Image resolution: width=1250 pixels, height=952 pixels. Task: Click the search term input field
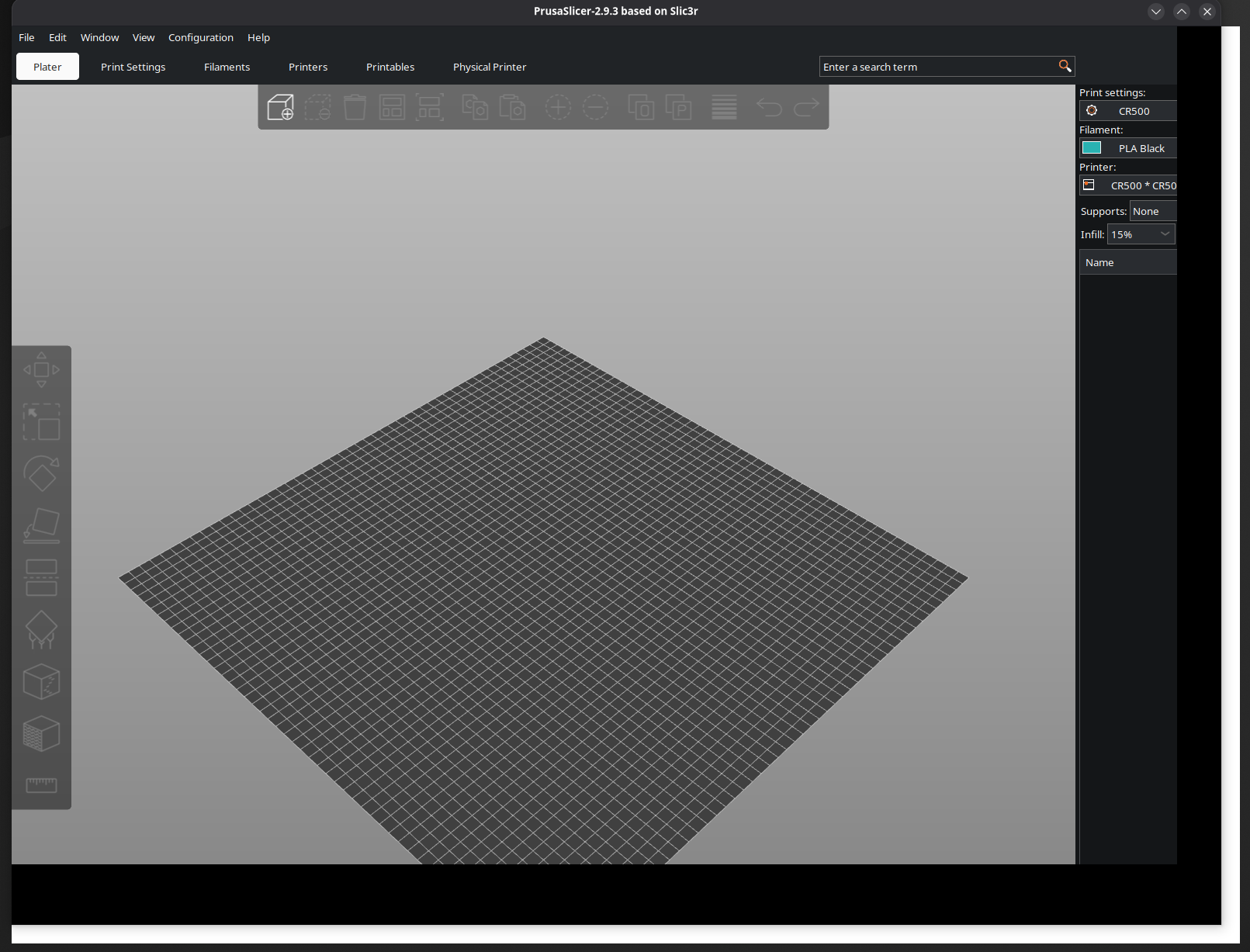(x=937, y=68)
